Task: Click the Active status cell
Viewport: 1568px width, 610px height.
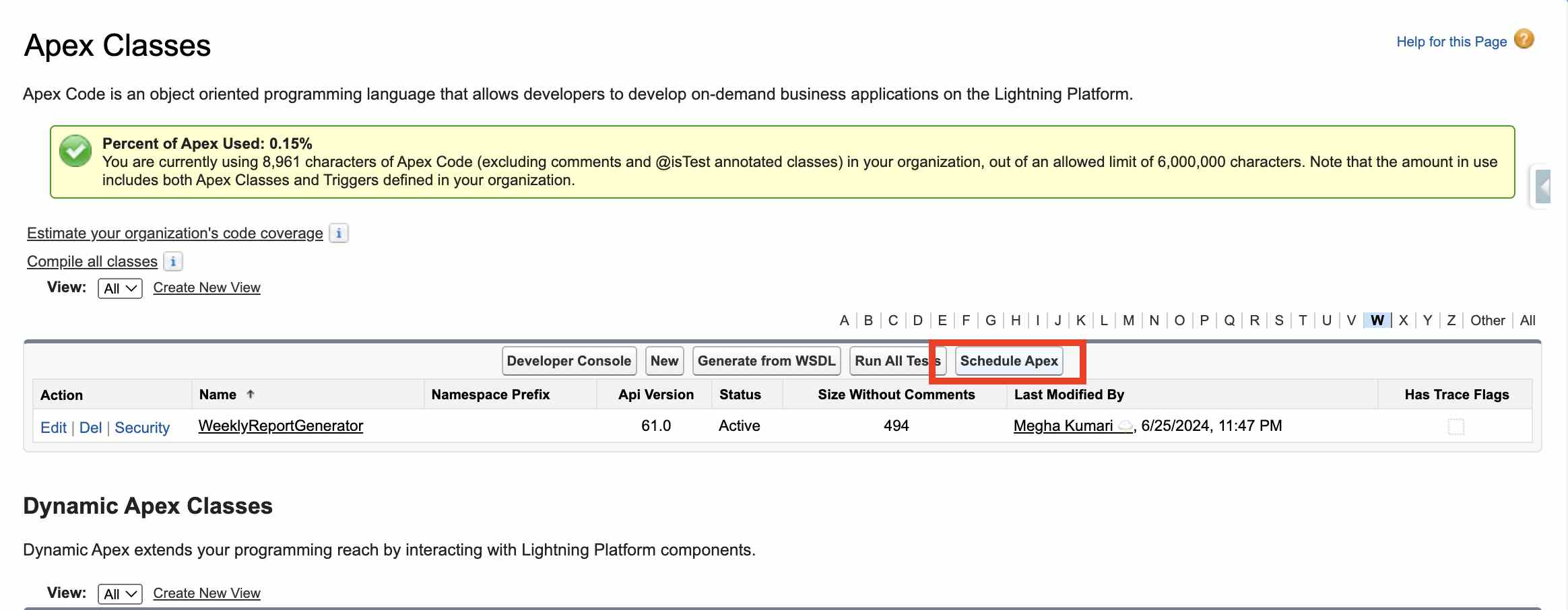Action: tap(740, 426)
